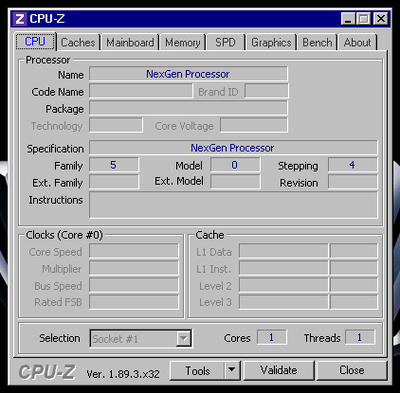
Task: Close the window with the X title bar button
Action: [x=380, y=19]
